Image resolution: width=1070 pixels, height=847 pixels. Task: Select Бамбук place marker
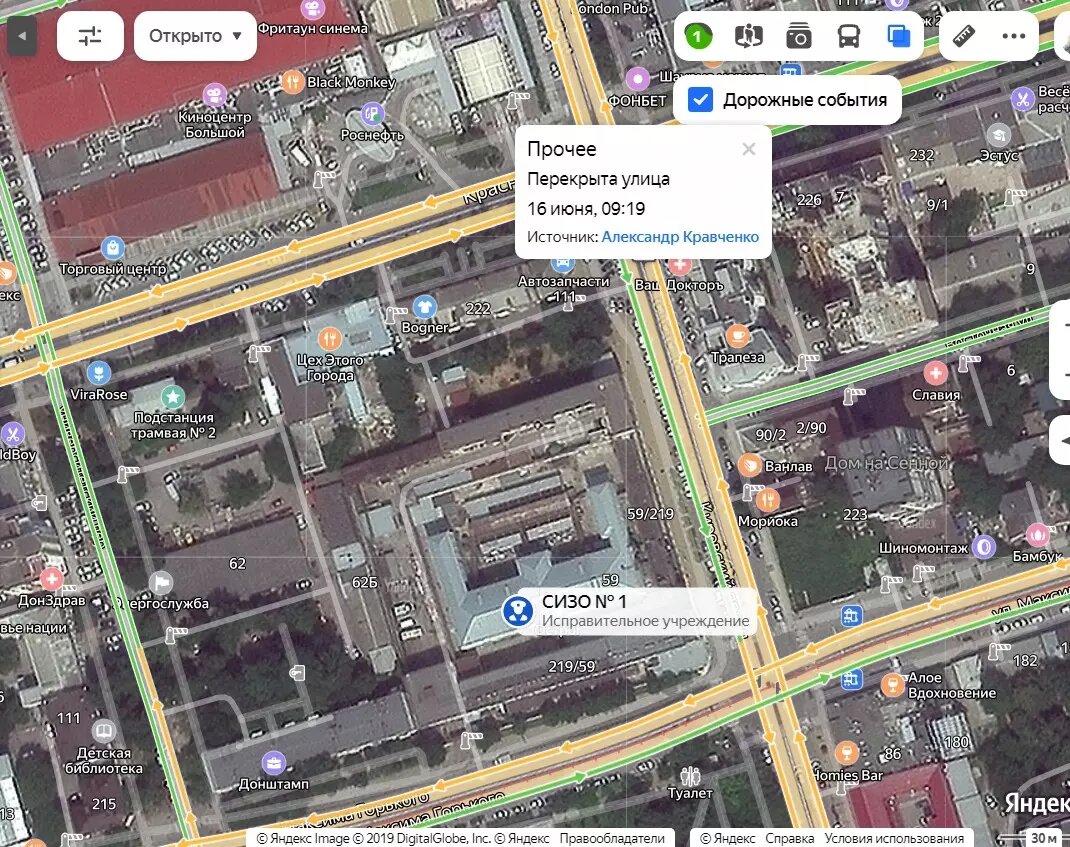click(x=1038, y=534)
